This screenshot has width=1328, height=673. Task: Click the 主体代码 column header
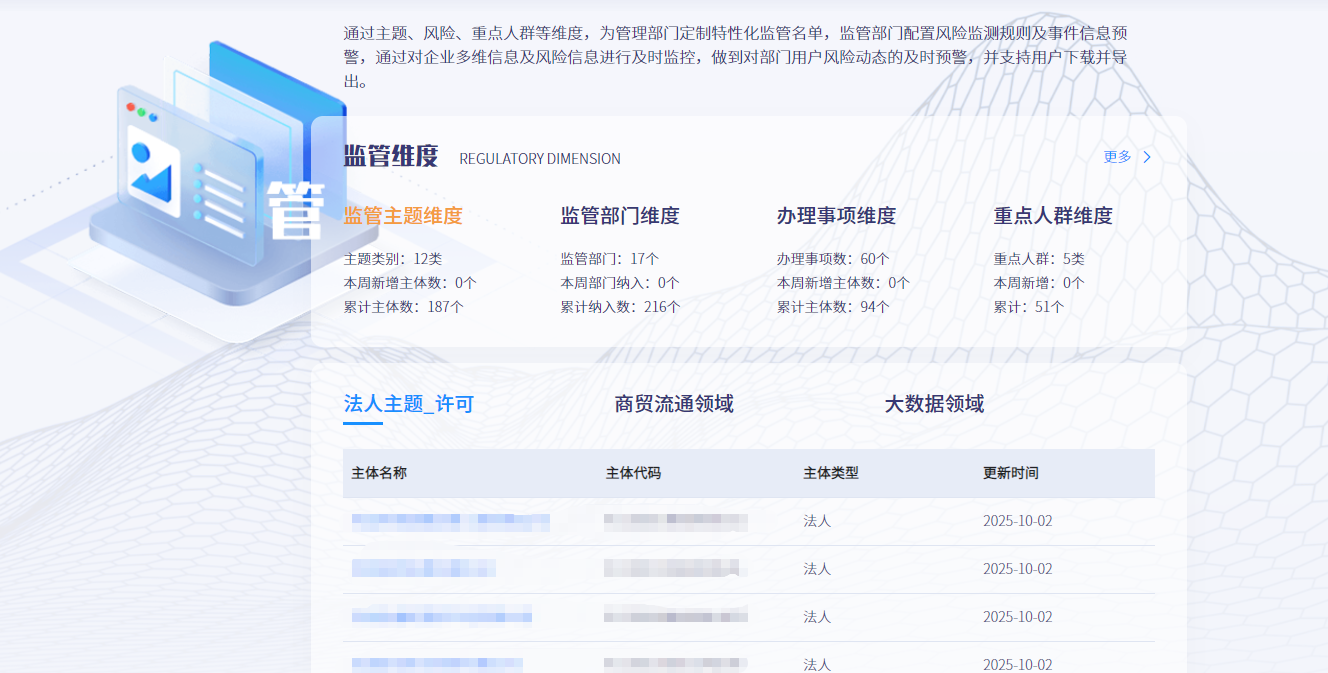pos(633,473)
